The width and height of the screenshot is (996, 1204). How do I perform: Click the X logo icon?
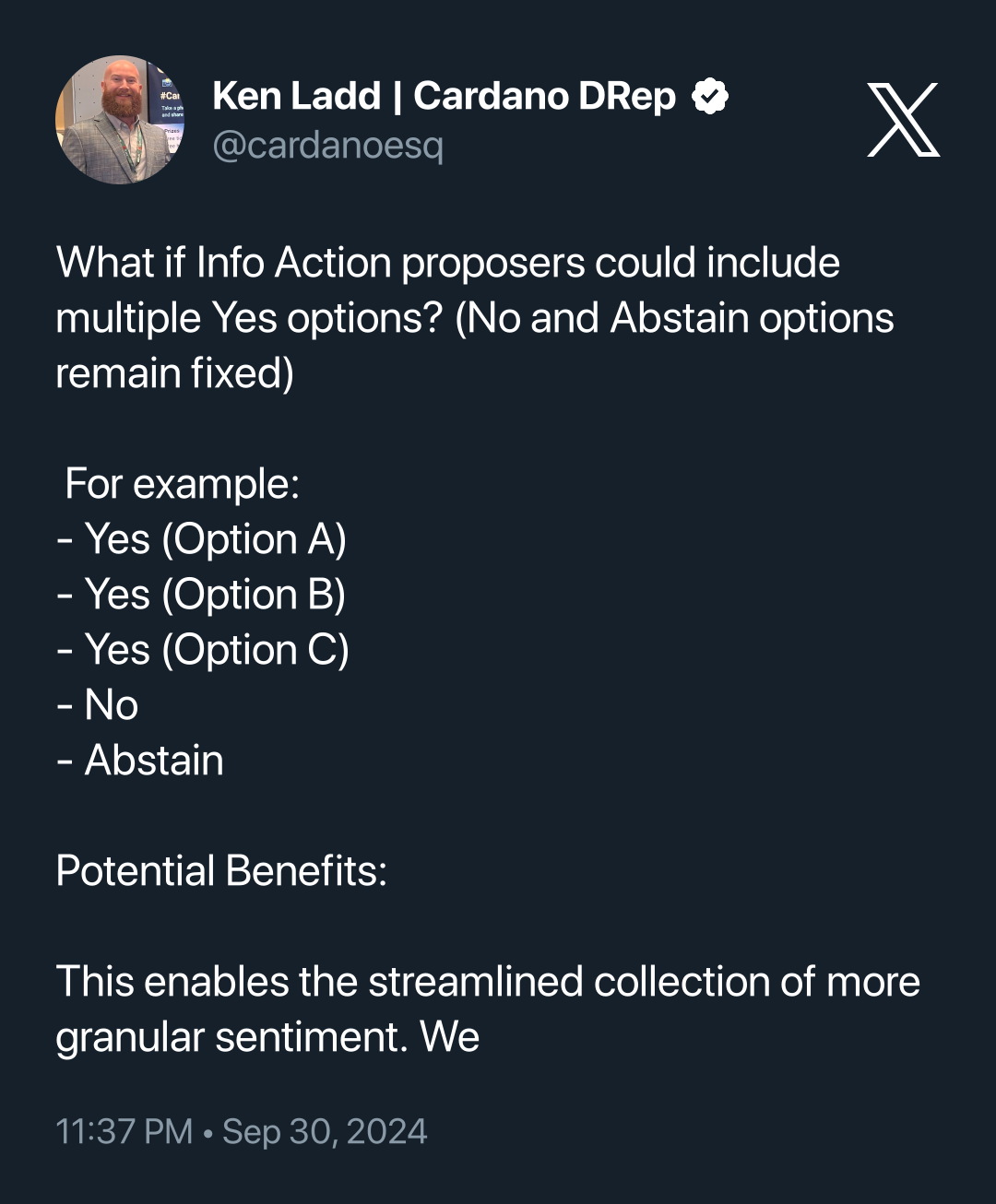click(903, 120)
